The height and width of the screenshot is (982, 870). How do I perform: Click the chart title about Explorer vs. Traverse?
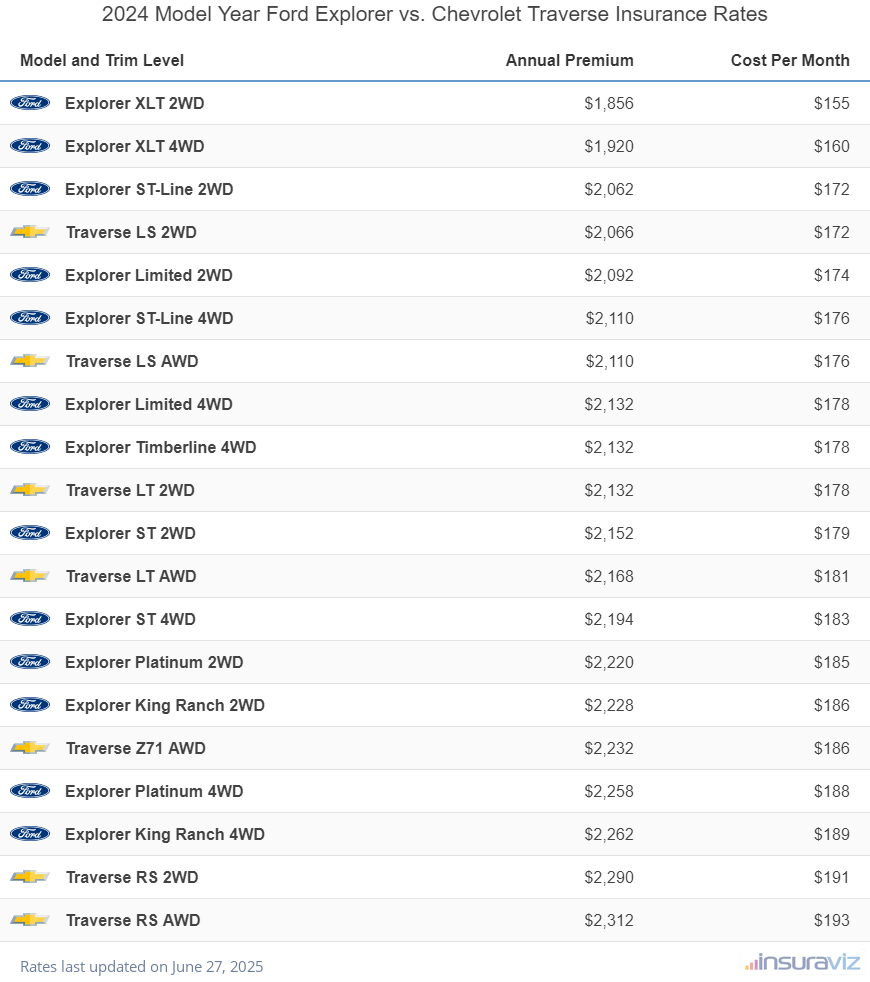[435, 14]
